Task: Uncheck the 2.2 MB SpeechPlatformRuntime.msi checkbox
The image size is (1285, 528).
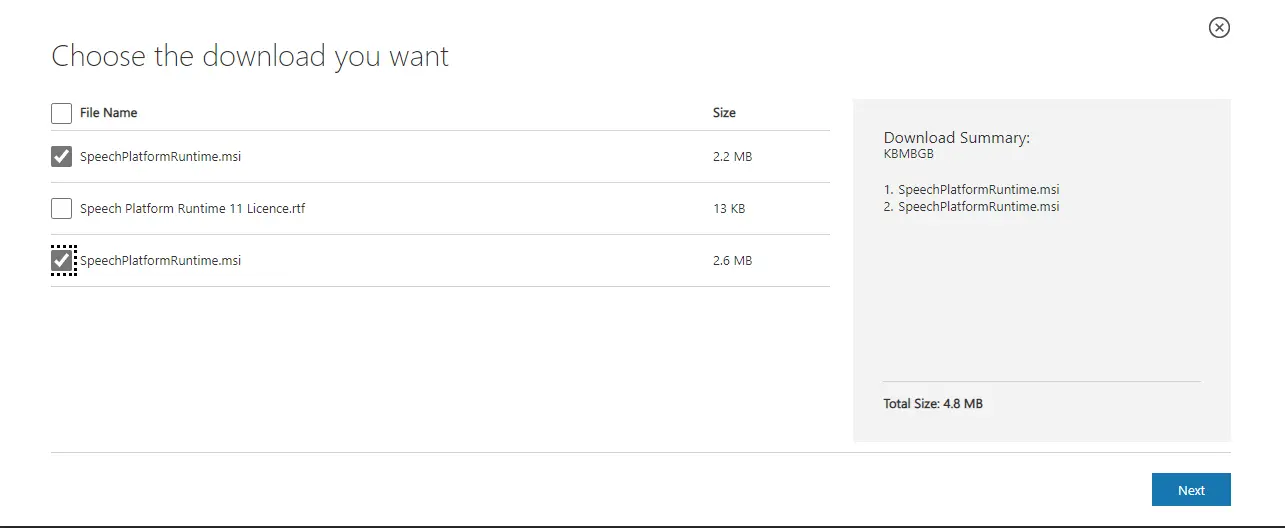Action: 61,157
